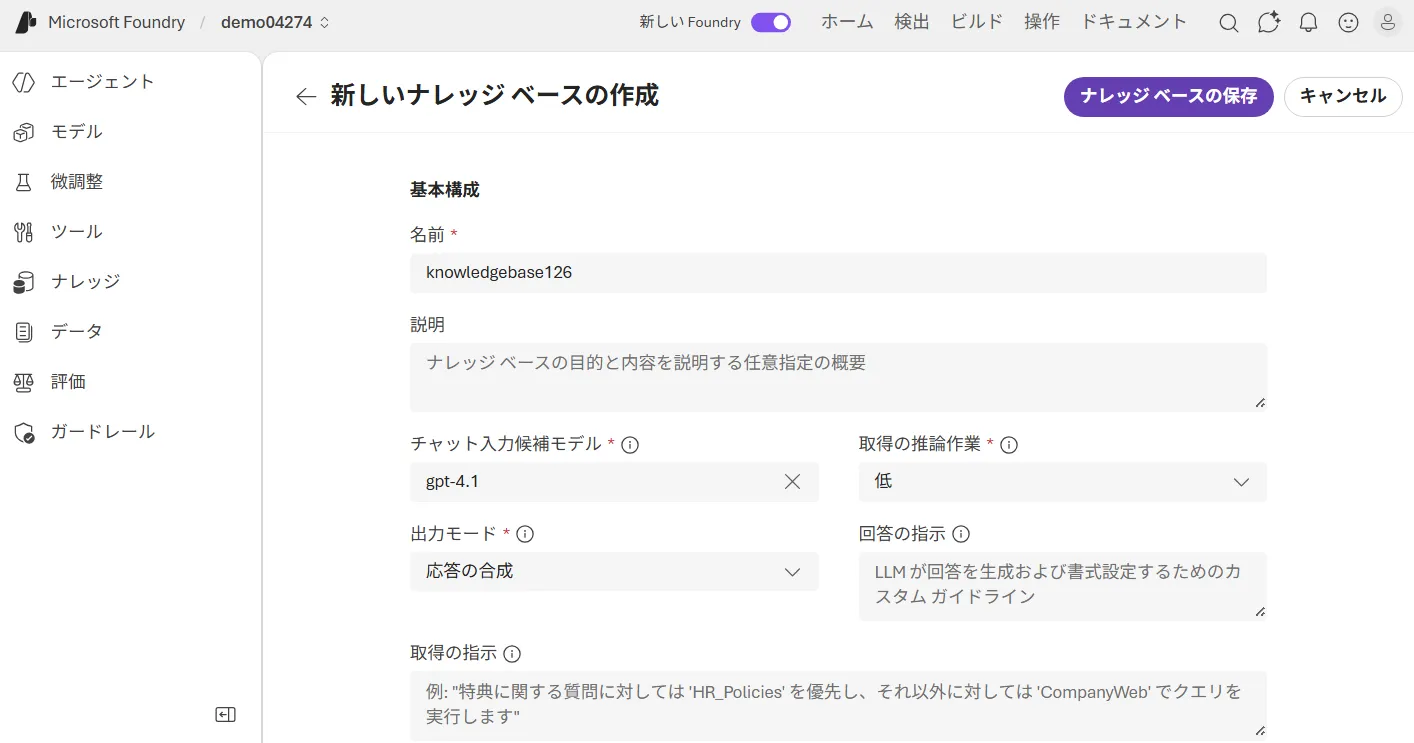Viewport: 1414px width, 743px height.
Task: Click the Microsoft Foundry title link
Action: click(116, 22)
